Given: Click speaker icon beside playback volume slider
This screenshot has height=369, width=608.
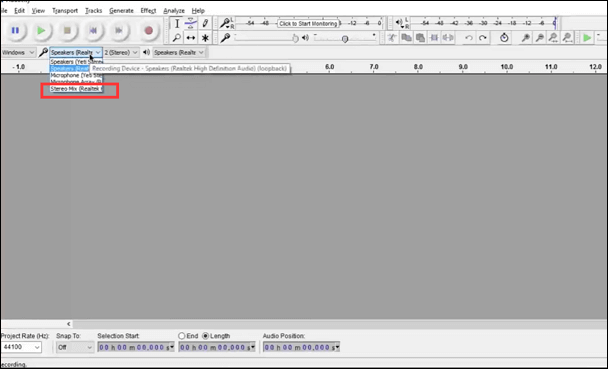Looking at the screenshot, I should click(306, 38).
